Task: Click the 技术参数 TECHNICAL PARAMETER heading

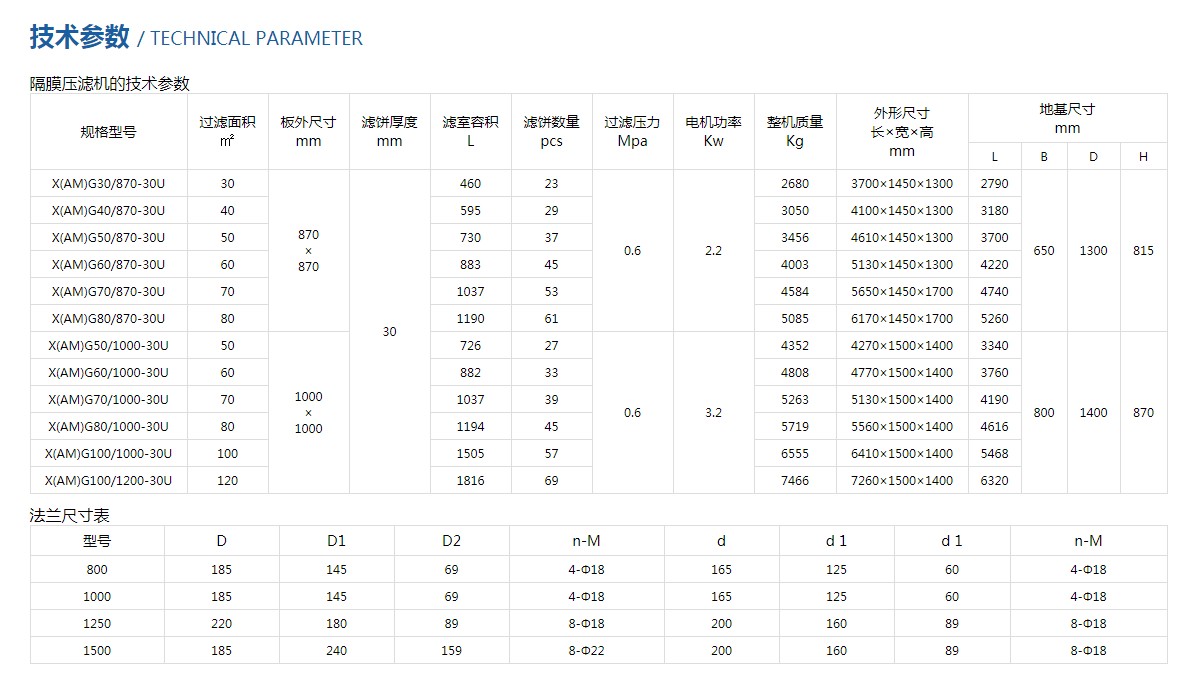Action: tap(196, 38)
